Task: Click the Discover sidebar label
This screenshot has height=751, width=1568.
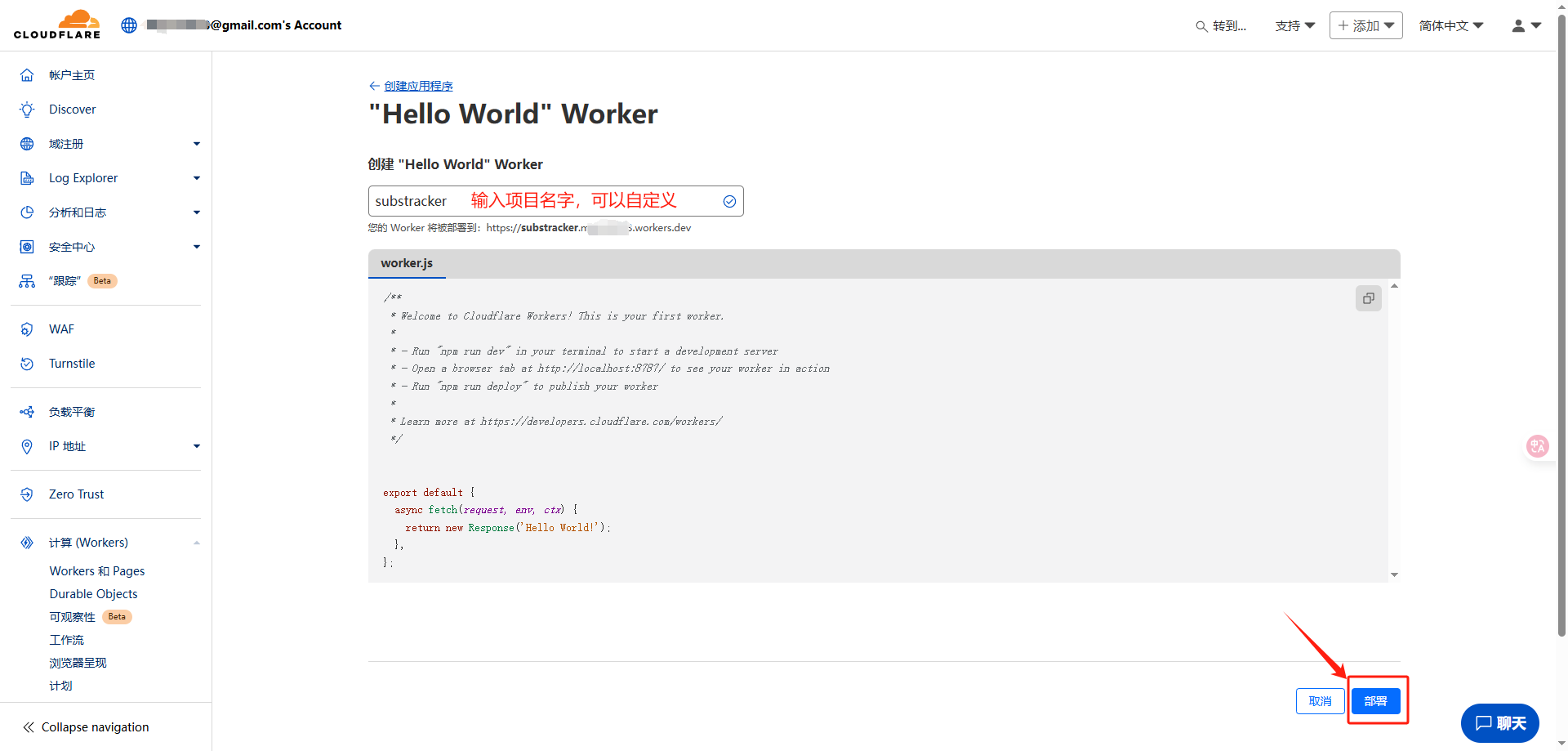Action: [x=73, y=110]
